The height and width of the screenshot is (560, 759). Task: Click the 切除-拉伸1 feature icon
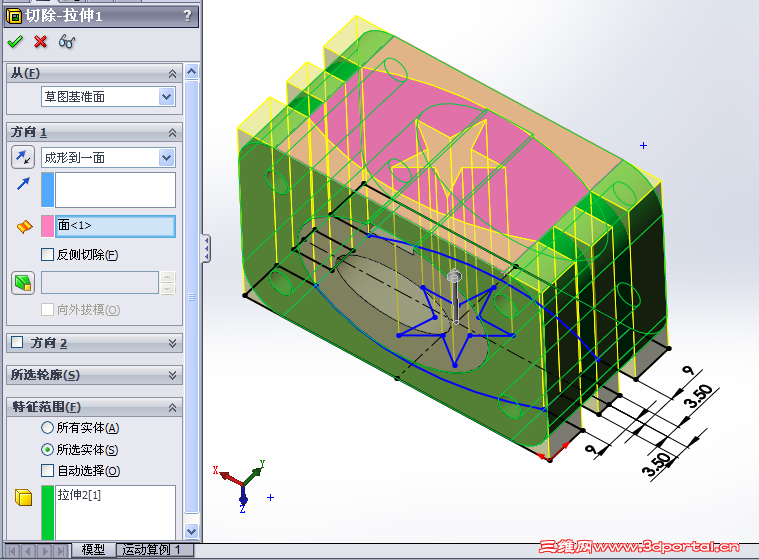pos(14,16)
